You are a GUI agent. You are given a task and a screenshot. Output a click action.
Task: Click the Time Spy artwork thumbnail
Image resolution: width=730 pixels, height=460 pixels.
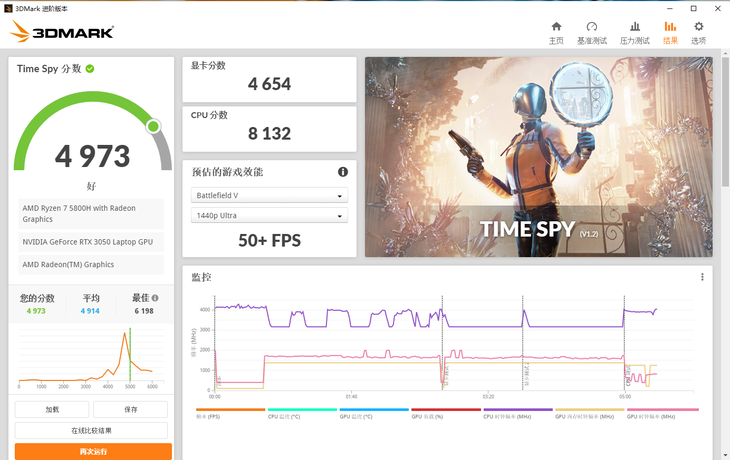(x=539, y=157)
